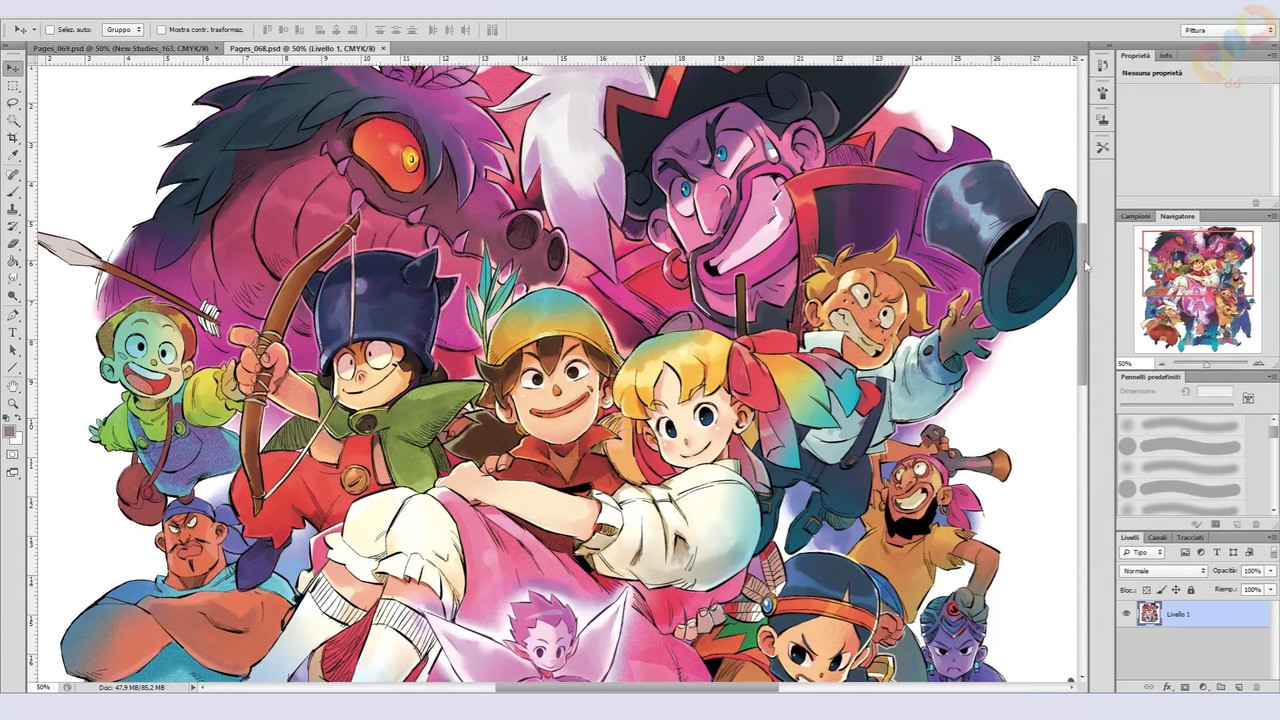Select the Move tool in the toolbox

coord(12,68)
